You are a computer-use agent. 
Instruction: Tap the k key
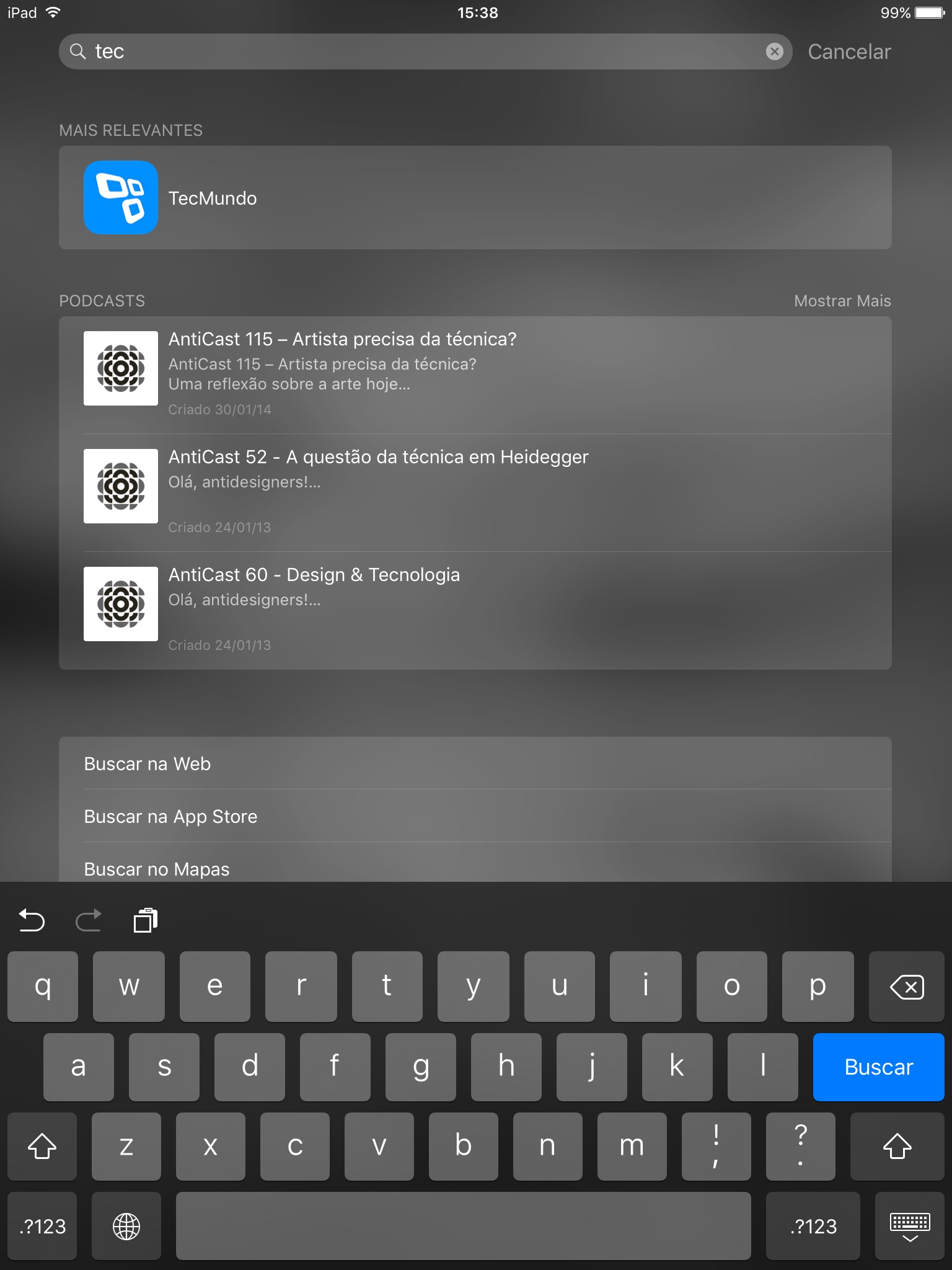(x=677, y=1067)
